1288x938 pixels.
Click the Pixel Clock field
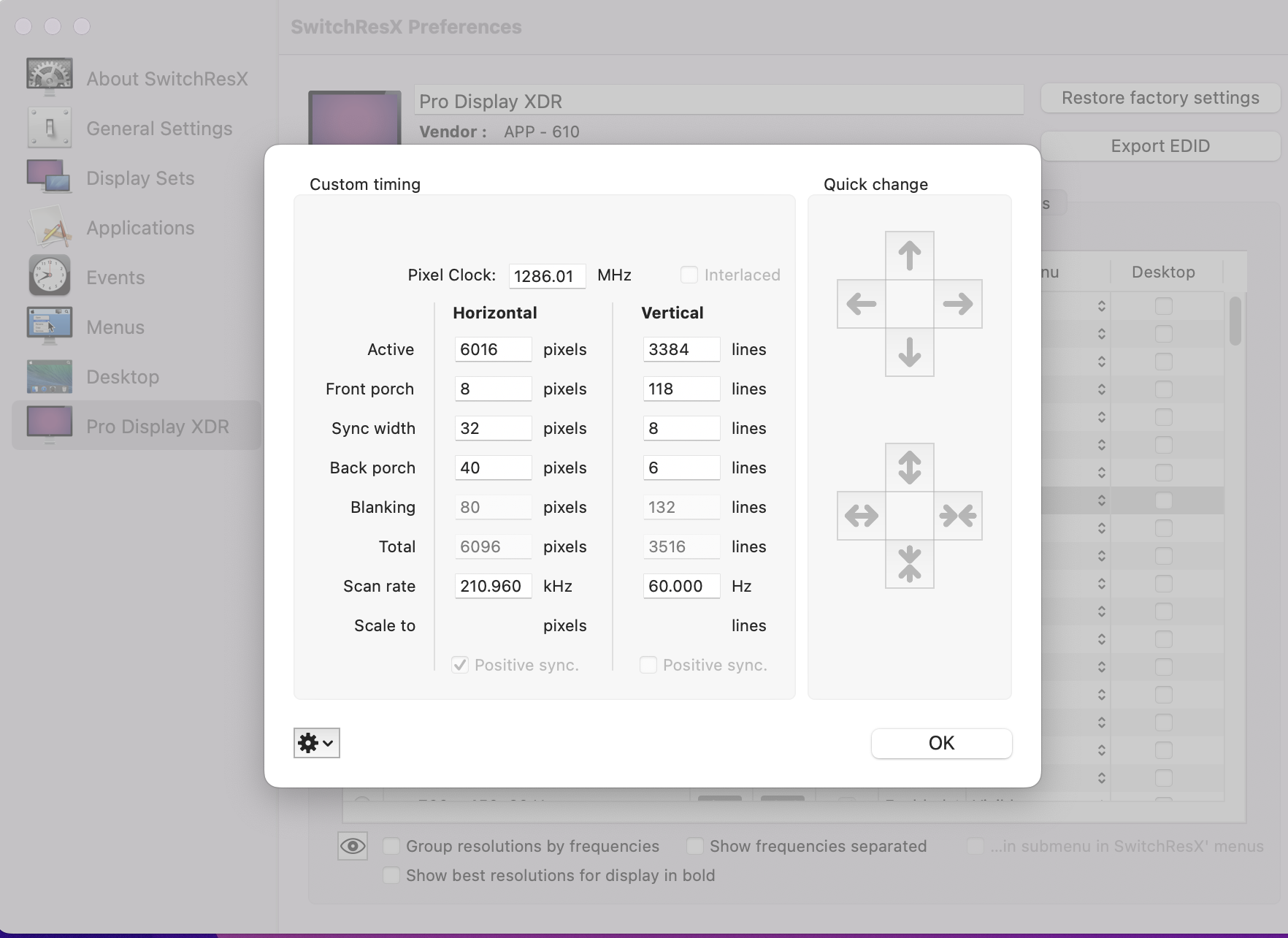(x=547, y=276)
